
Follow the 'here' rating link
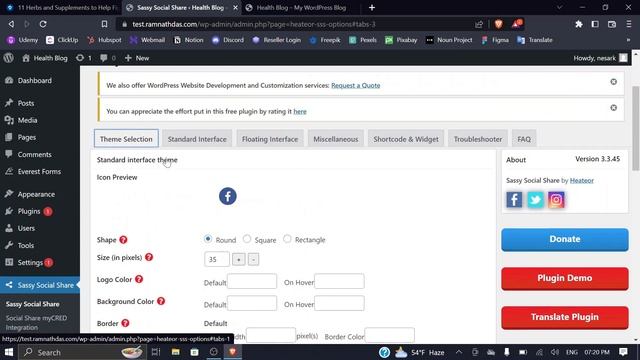coord(300,111)
